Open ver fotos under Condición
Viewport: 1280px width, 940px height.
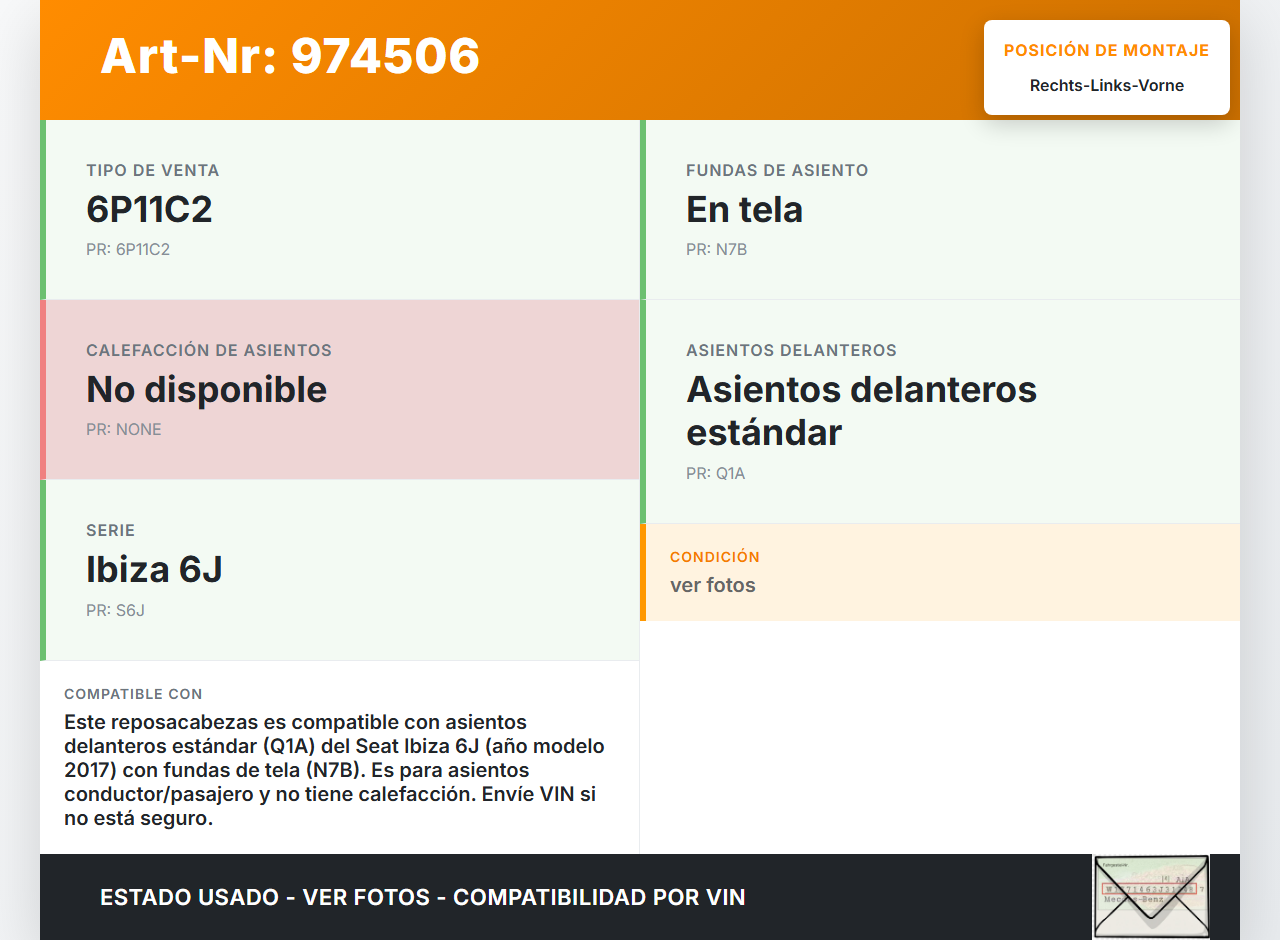(x=712, y=585)
